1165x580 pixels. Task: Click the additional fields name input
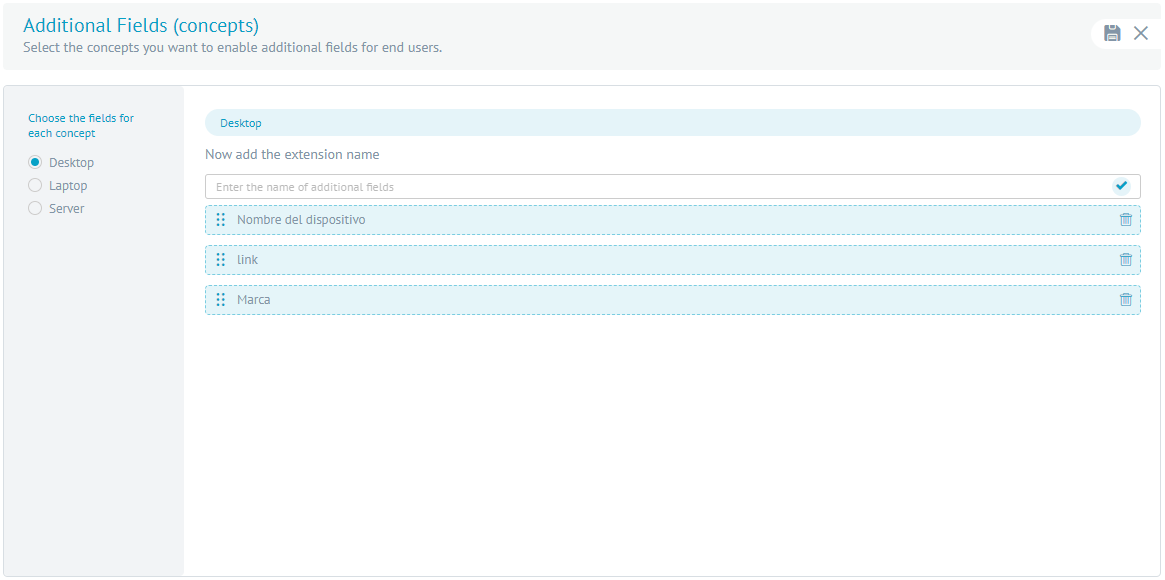658,186
